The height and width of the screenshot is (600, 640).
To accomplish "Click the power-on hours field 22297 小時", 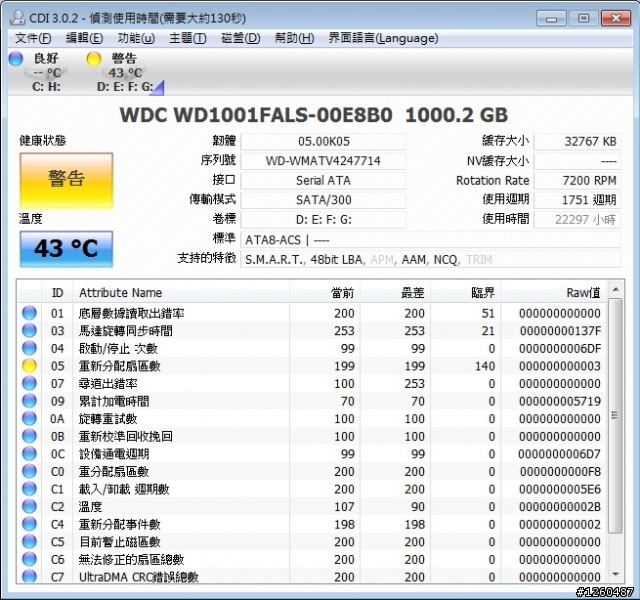I will click(x=577, y=220).
